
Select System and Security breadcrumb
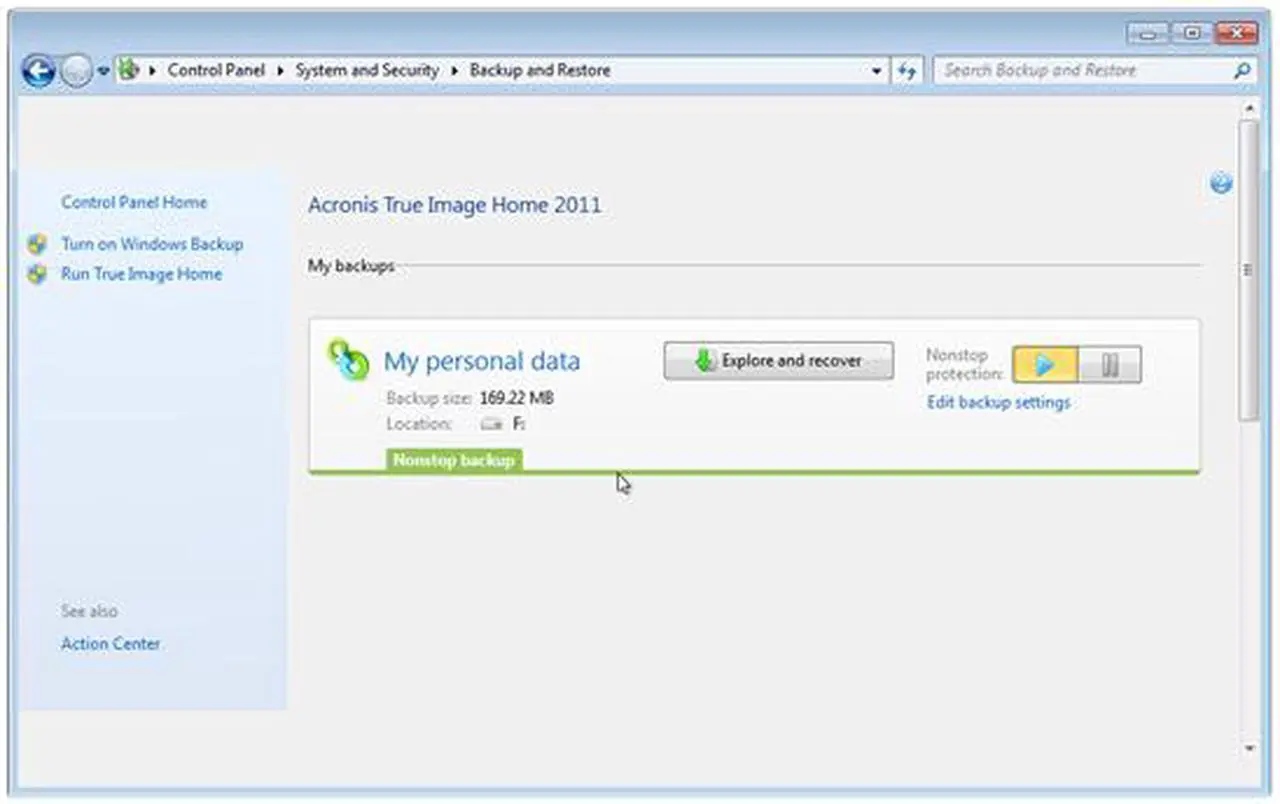[367, 70]
